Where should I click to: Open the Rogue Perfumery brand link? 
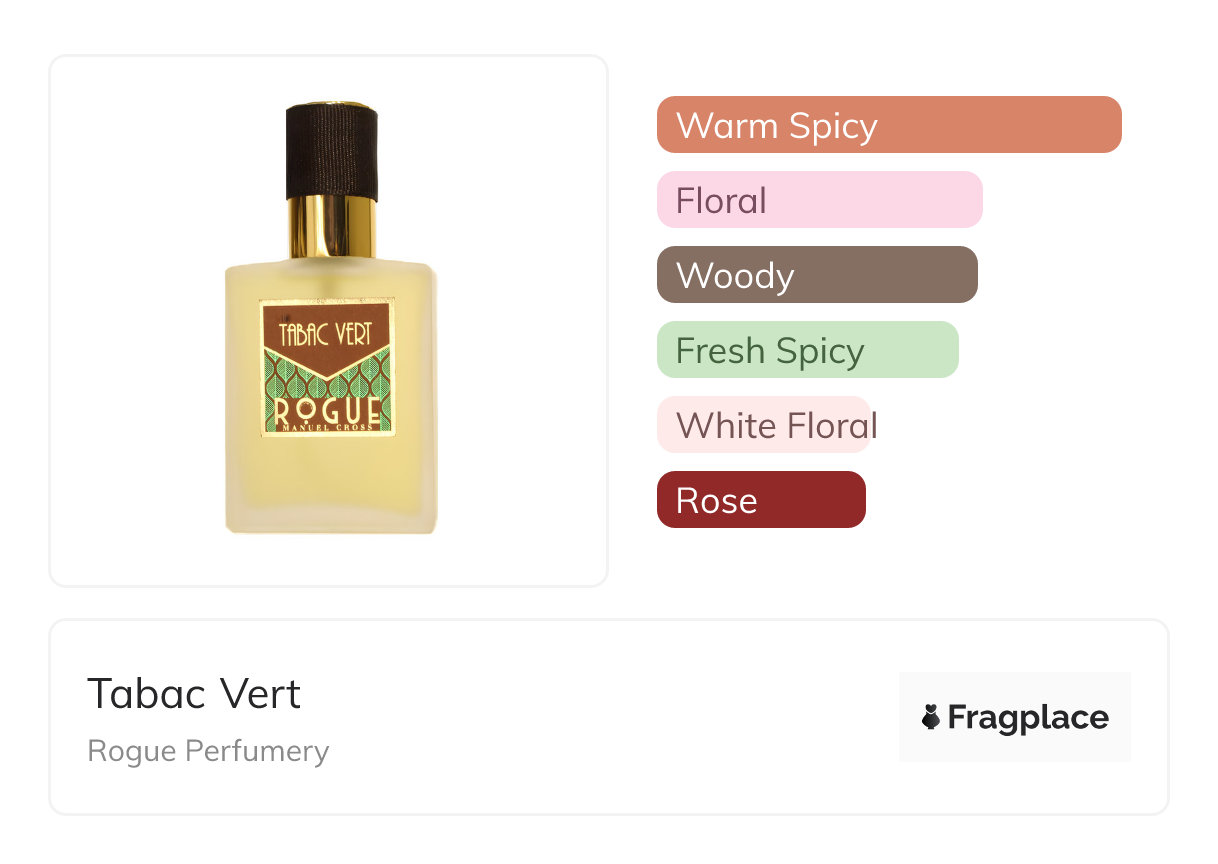point(208,751)
